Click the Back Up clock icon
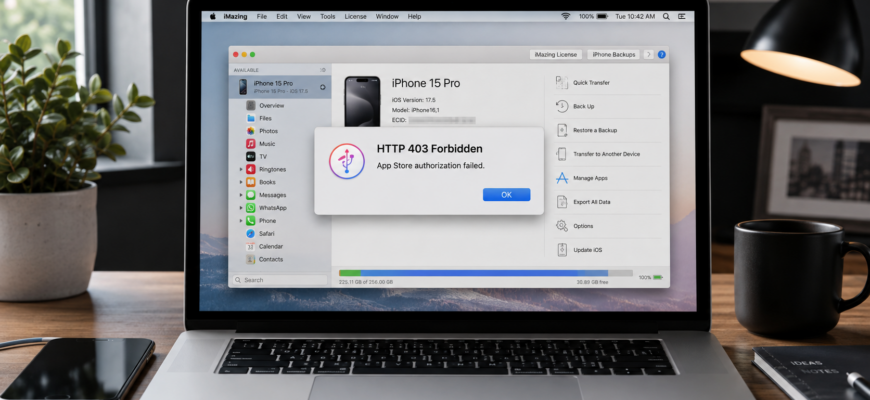870x400 pixels. tap(562, 107)
